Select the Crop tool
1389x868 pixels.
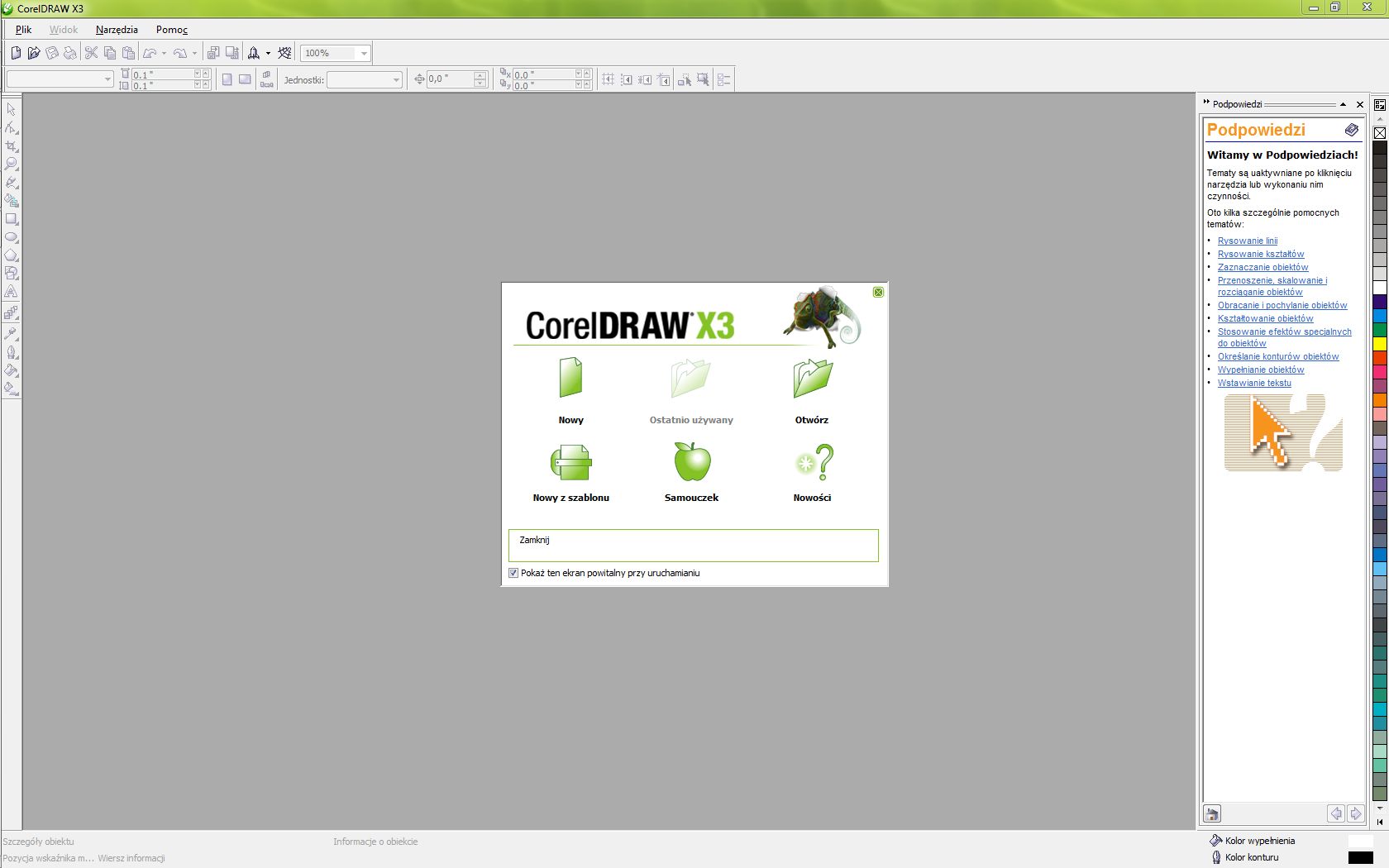tap(12, 145)
